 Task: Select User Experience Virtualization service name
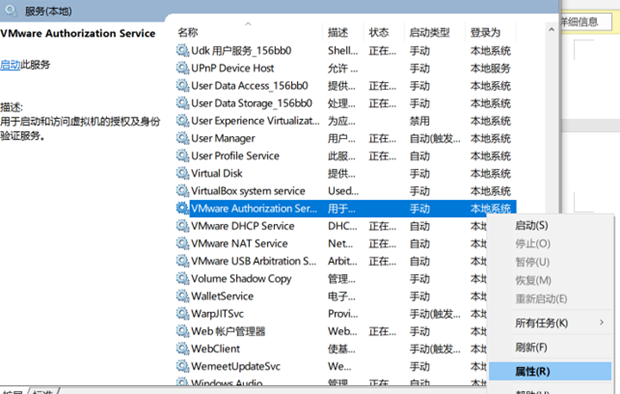255,121
